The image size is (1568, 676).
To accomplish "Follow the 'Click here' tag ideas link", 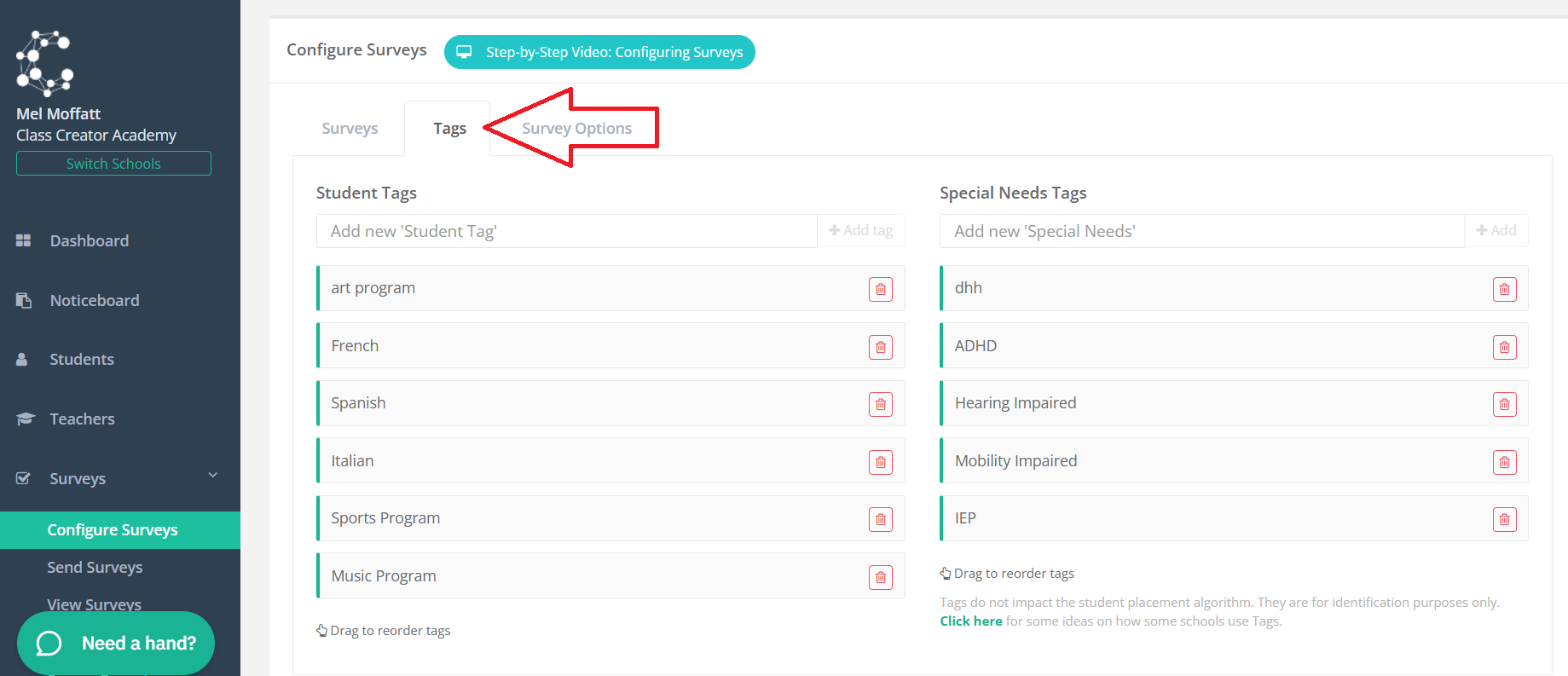I will (971, 621).
